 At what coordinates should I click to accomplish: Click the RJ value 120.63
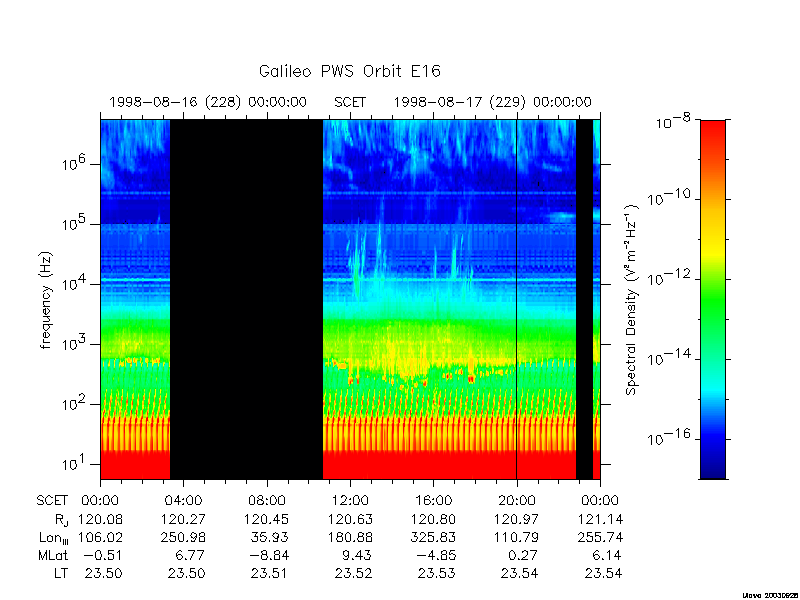[x=350, y=519]
